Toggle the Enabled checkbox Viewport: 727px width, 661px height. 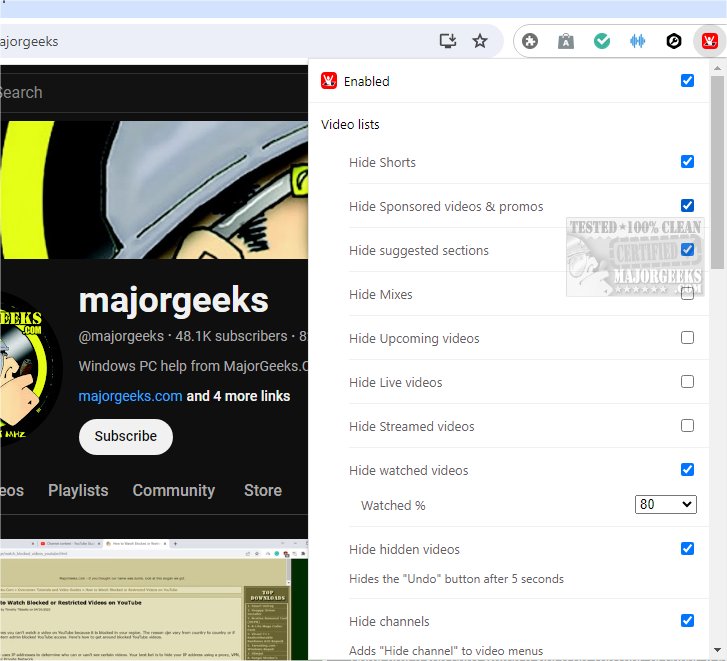(687, 81)
